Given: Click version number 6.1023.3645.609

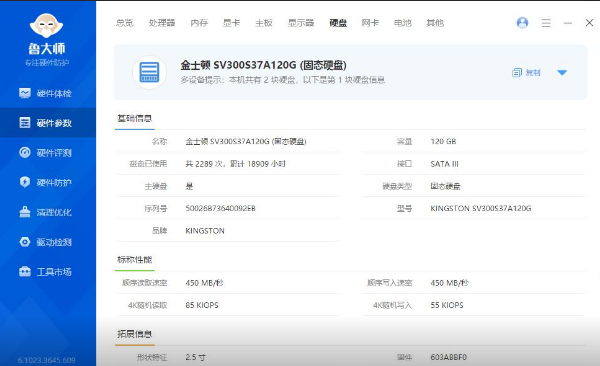Looking at the screenshot, I should [46, 360].
